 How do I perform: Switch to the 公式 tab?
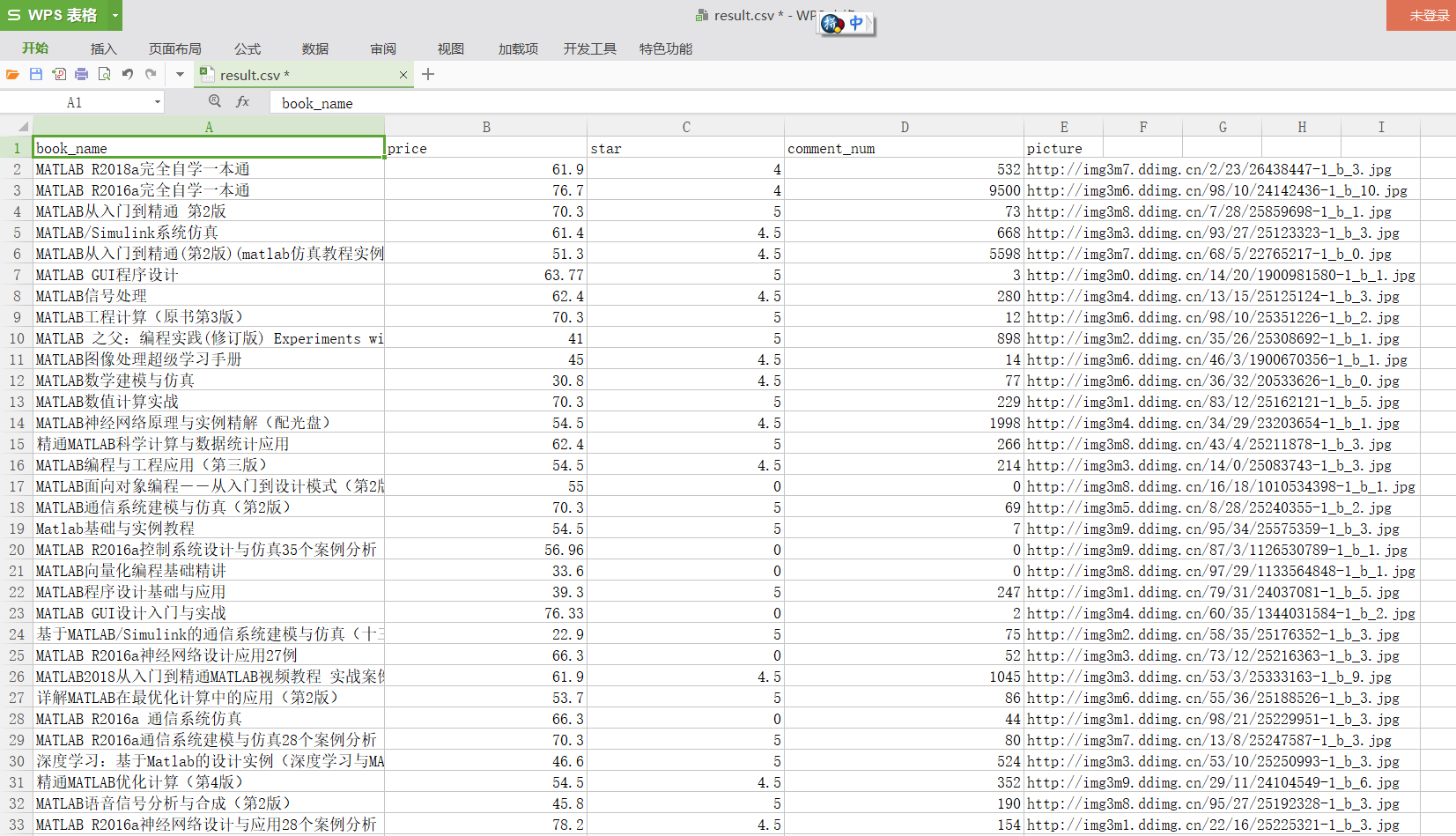coord(248,48)
